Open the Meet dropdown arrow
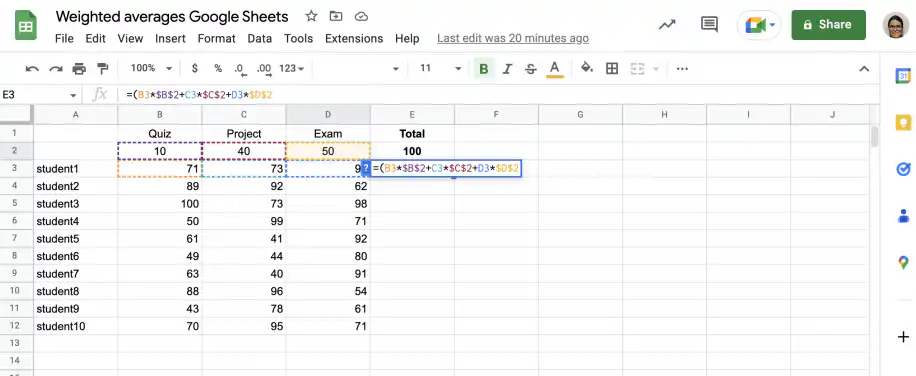Viewport: 916px width, 376px height. (773, 25)
